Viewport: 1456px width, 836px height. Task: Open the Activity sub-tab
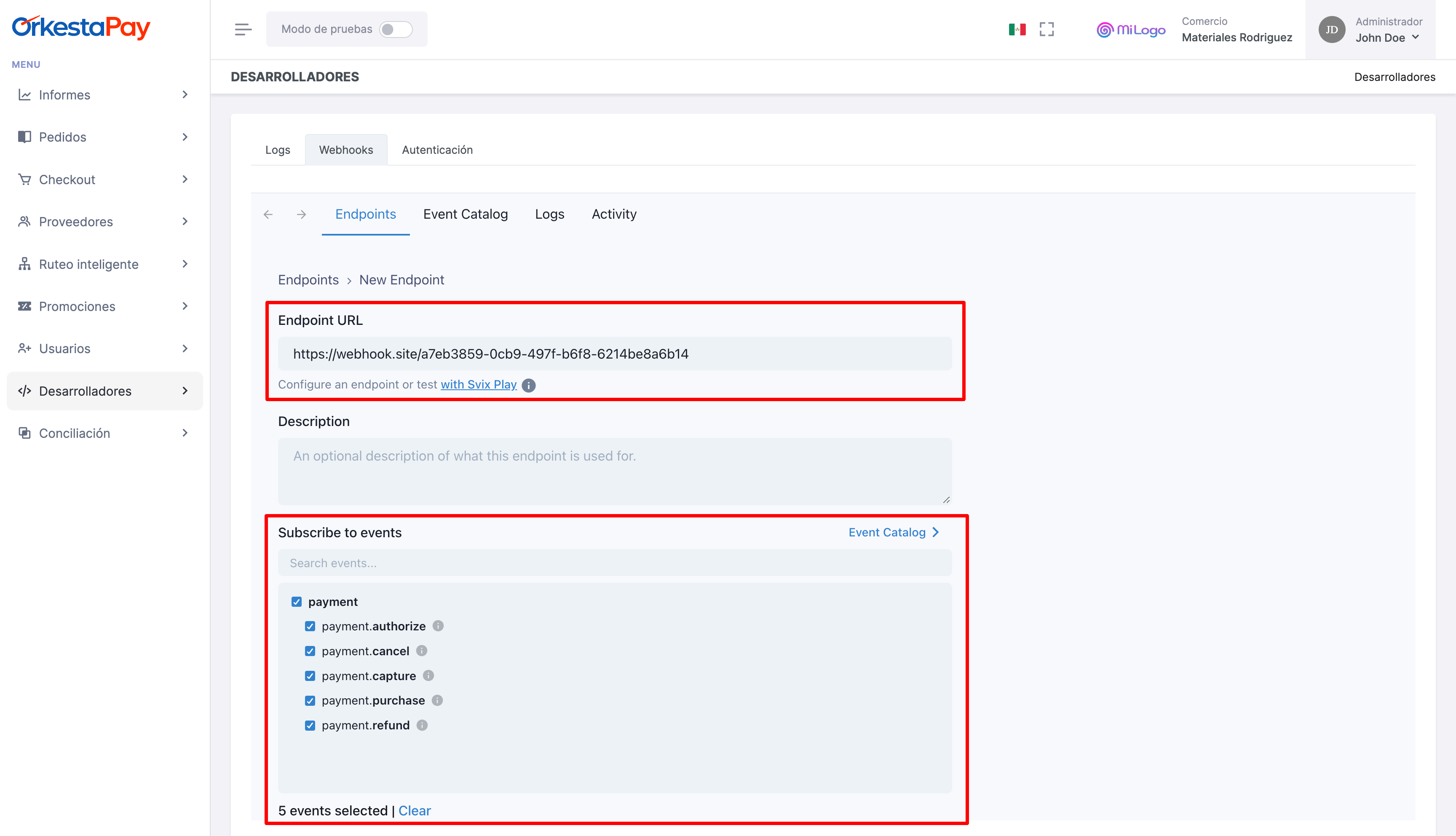(614, 214)
